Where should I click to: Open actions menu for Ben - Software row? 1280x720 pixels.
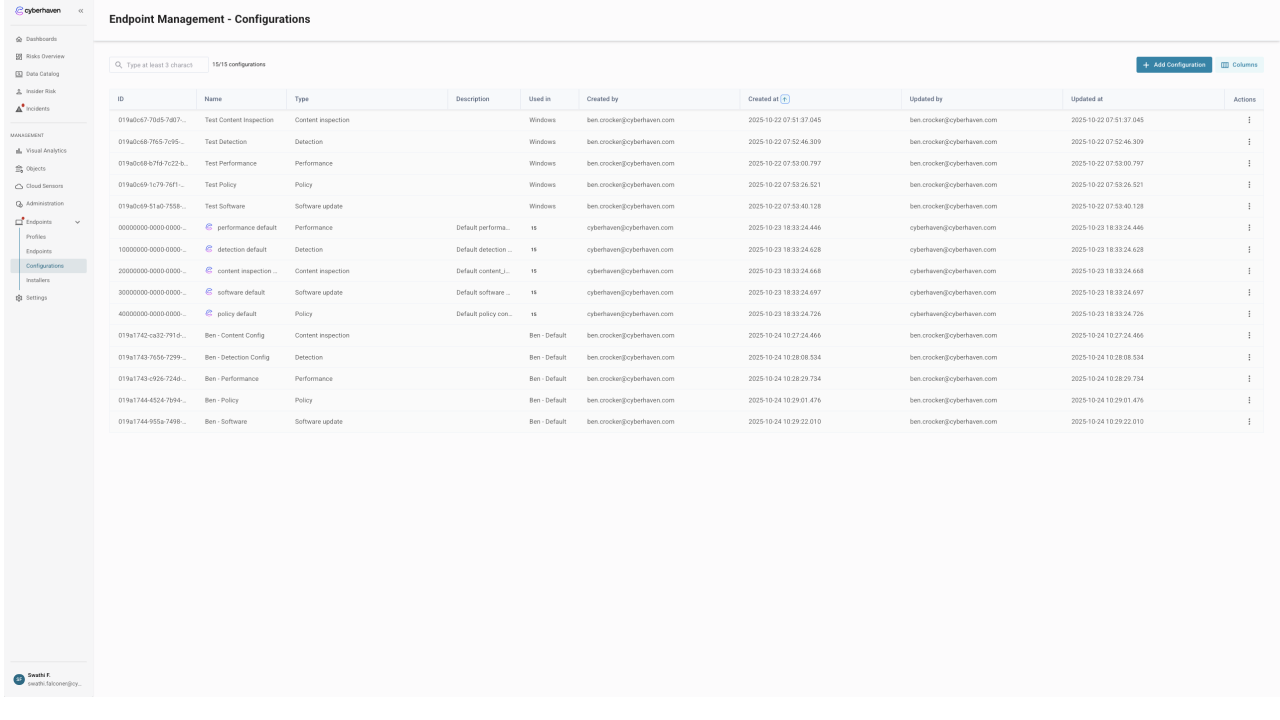coord(1249,422)
